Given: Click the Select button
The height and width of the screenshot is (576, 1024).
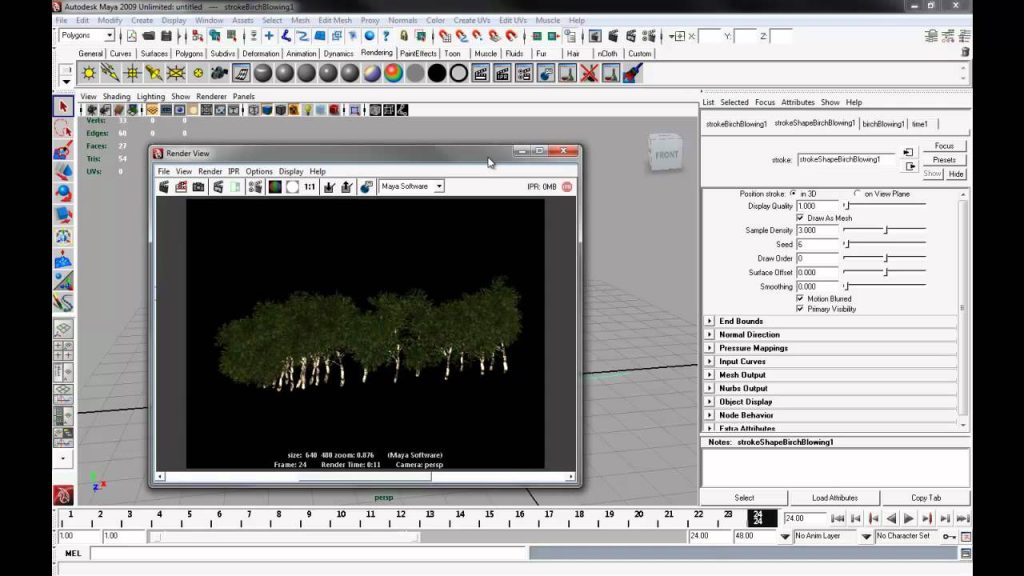Looking at the screenshot, I should click(x=744, y=498).
